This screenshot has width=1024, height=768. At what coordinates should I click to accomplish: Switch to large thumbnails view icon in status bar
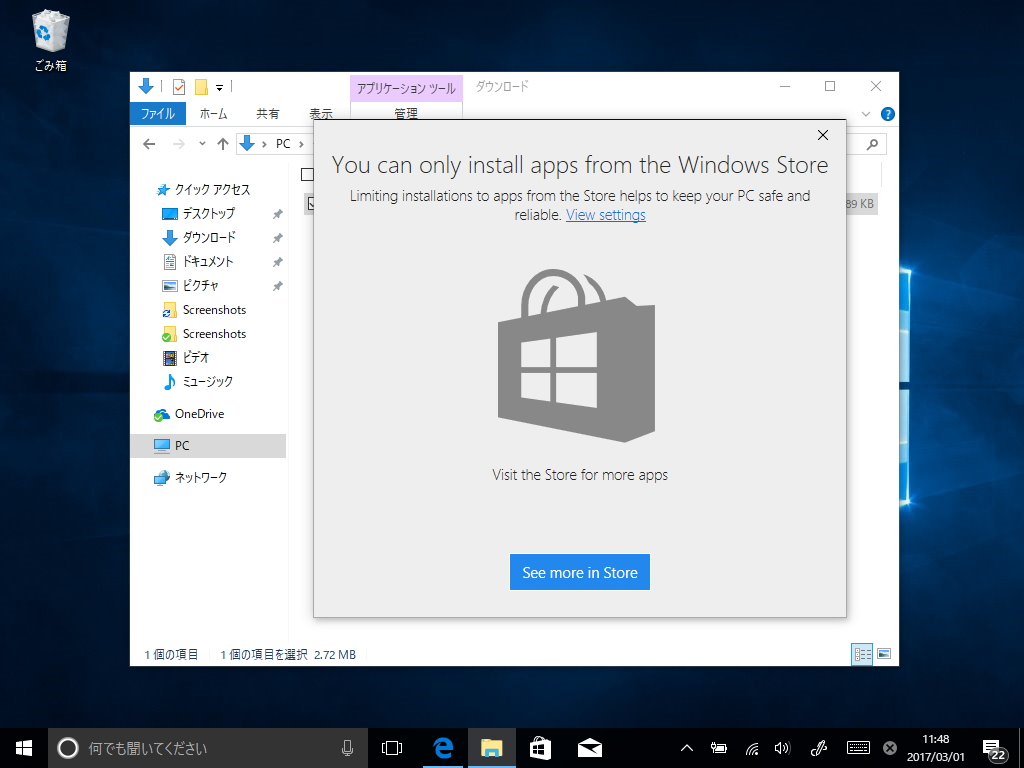(x=884, y=654)
